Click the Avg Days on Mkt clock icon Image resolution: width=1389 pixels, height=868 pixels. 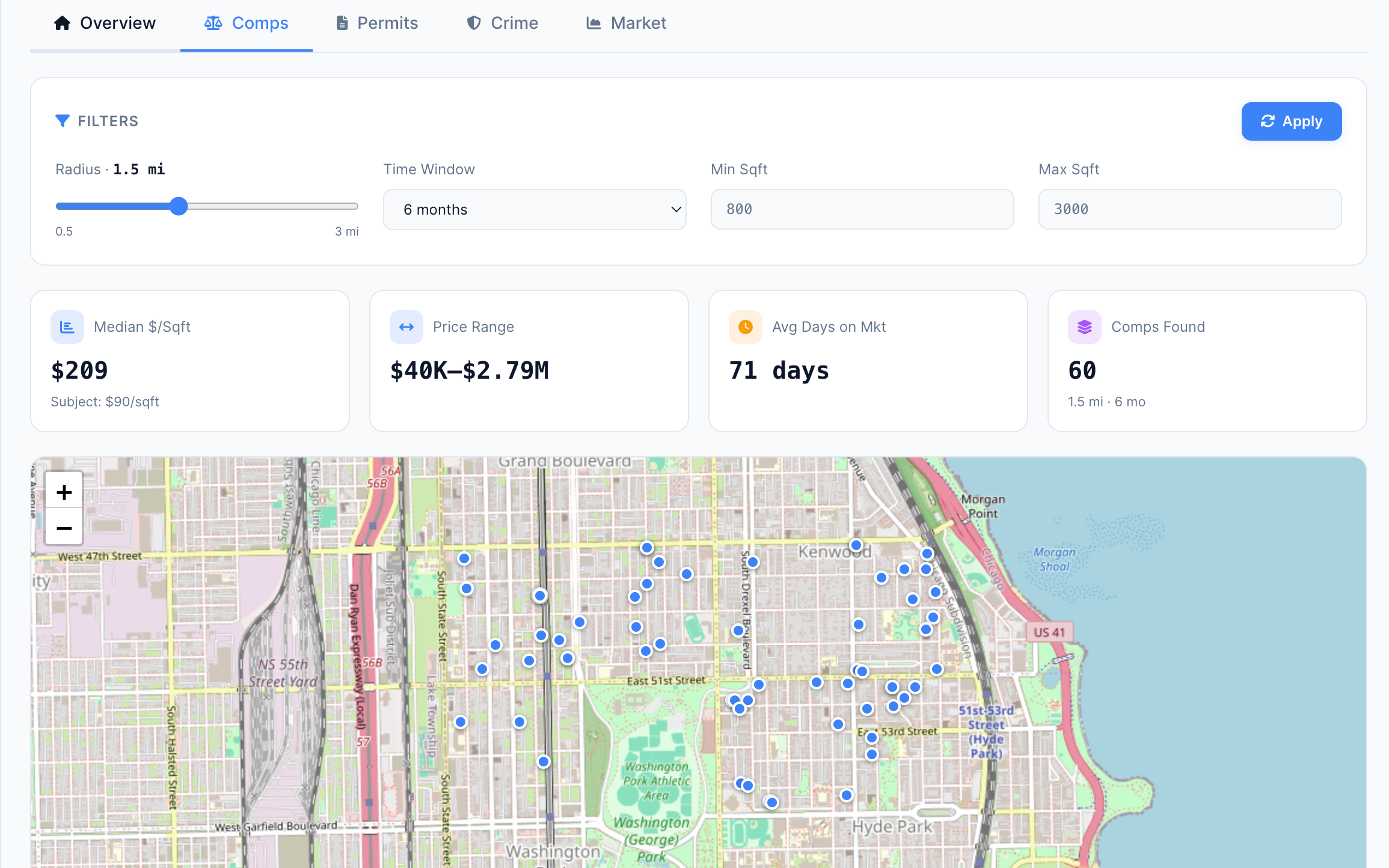[746, 327]
